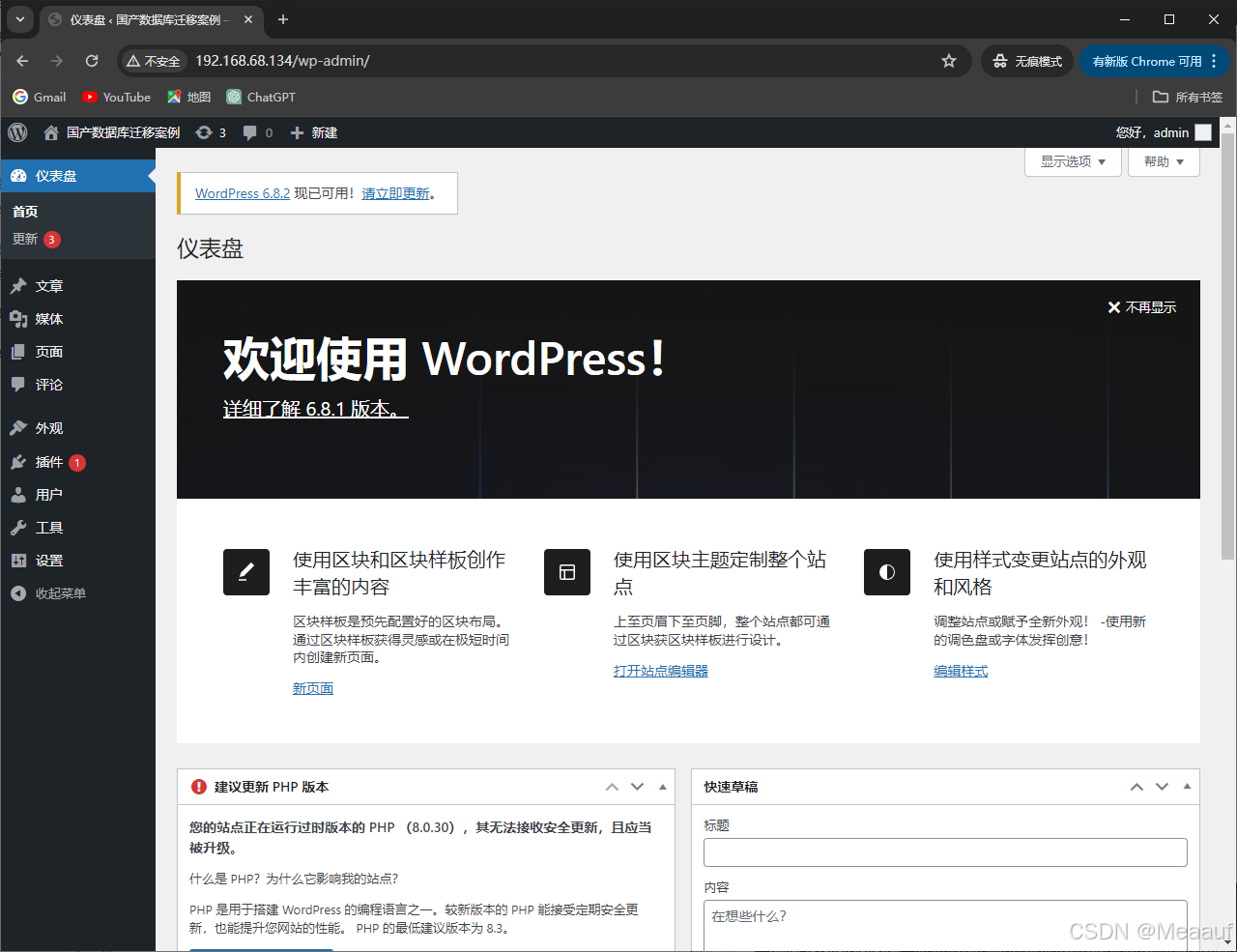Collapse the Quick Draft (快速草稿) panel
The width and height of the screenshot is (1237, 952).
coord(1188,787)
